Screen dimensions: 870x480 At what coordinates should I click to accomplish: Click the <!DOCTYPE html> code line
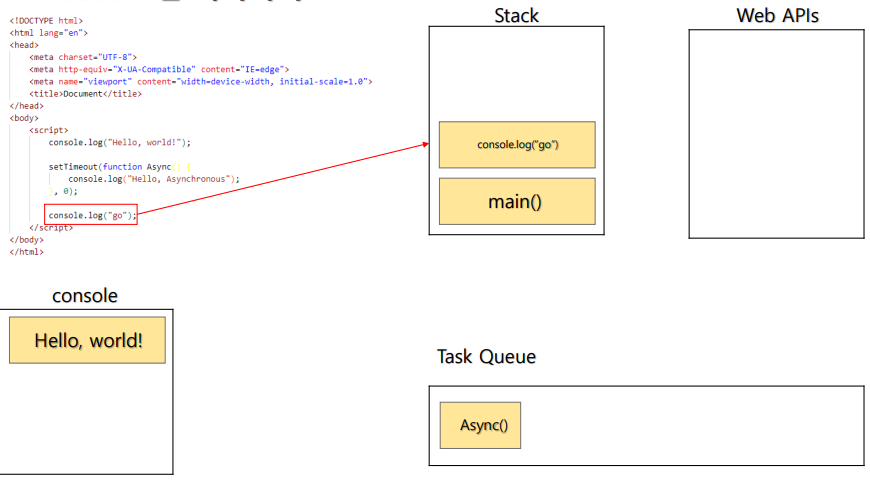click(46, 21)
